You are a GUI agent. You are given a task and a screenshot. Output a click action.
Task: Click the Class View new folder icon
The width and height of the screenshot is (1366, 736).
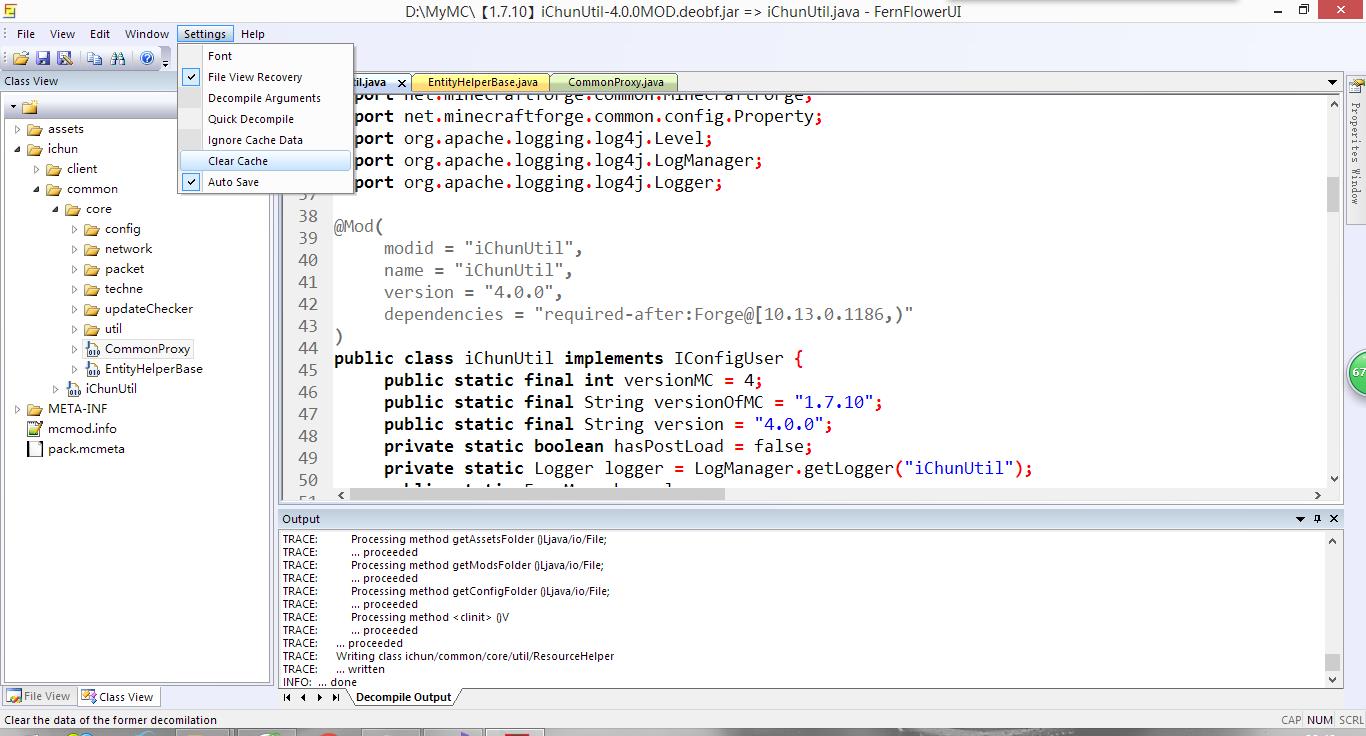coord(29,107)
